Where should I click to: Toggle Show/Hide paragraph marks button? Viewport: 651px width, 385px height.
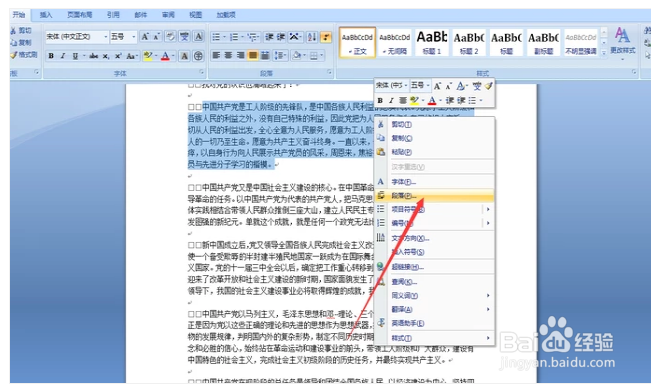pos(326,37)
